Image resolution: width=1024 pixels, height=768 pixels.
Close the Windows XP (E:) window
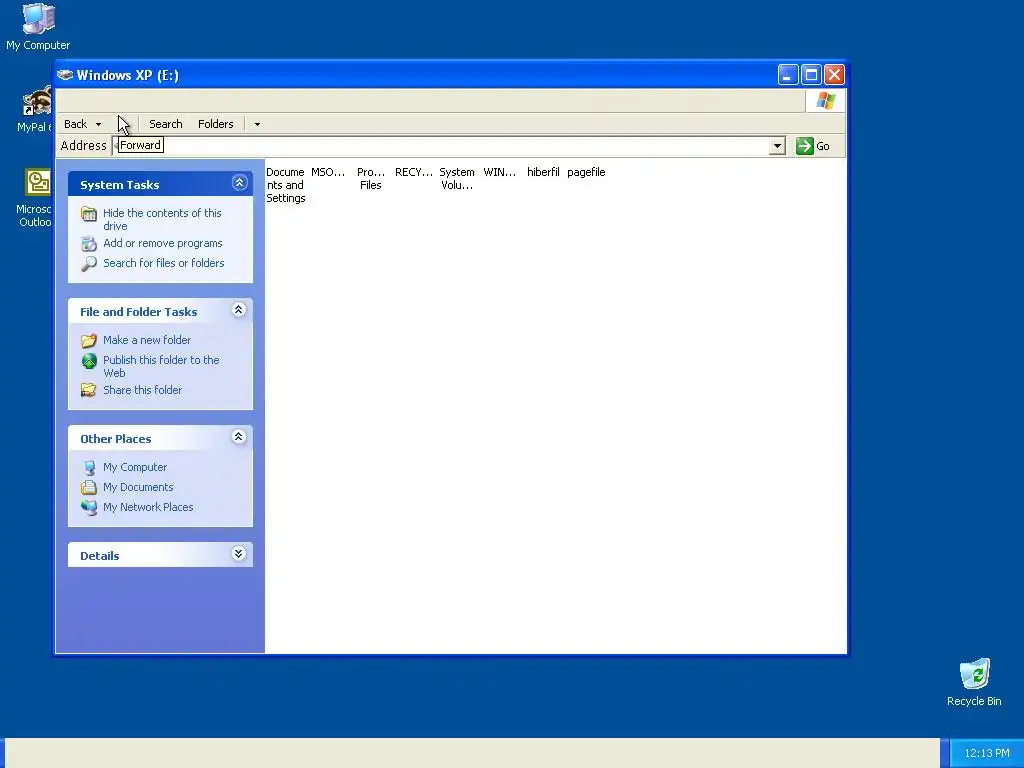[x=834, y=74]
